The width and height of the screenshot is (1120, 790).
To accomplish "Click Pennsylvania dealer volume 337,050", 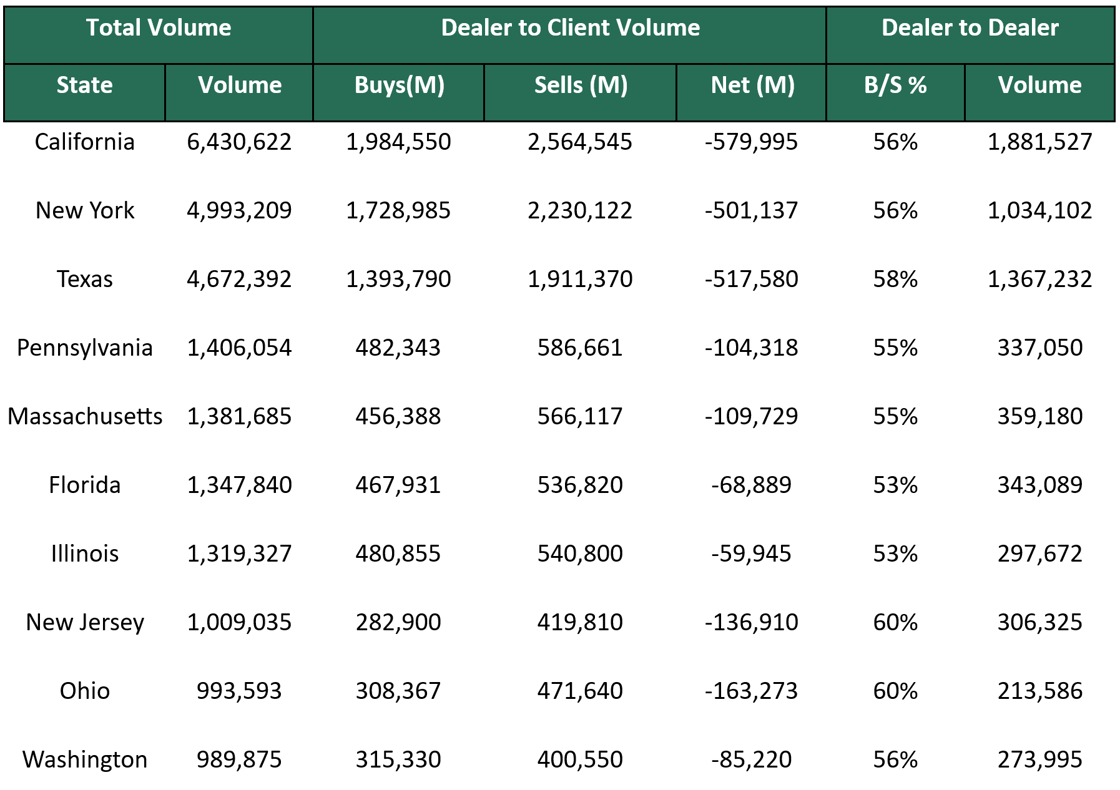I will (x=1040, y=348).
